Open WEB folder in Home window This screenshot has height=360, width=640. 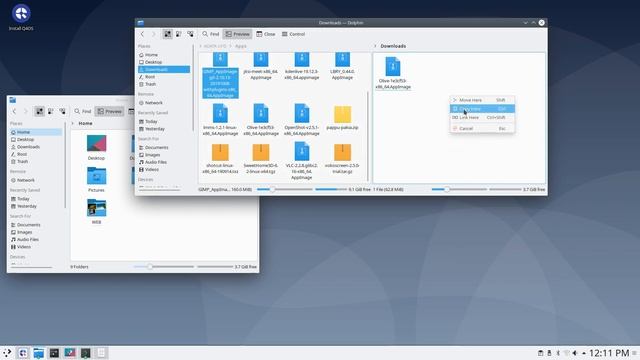(96, 211)
